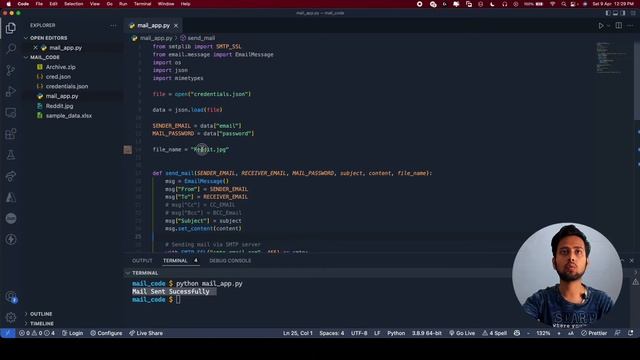Run the Python file with play button
640x360 pixels.
601,25
